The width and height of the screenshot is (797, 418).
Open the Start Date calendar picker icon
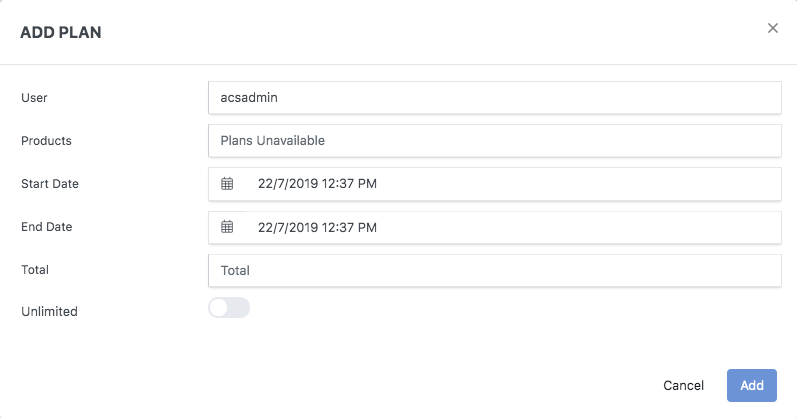point(227,184)
